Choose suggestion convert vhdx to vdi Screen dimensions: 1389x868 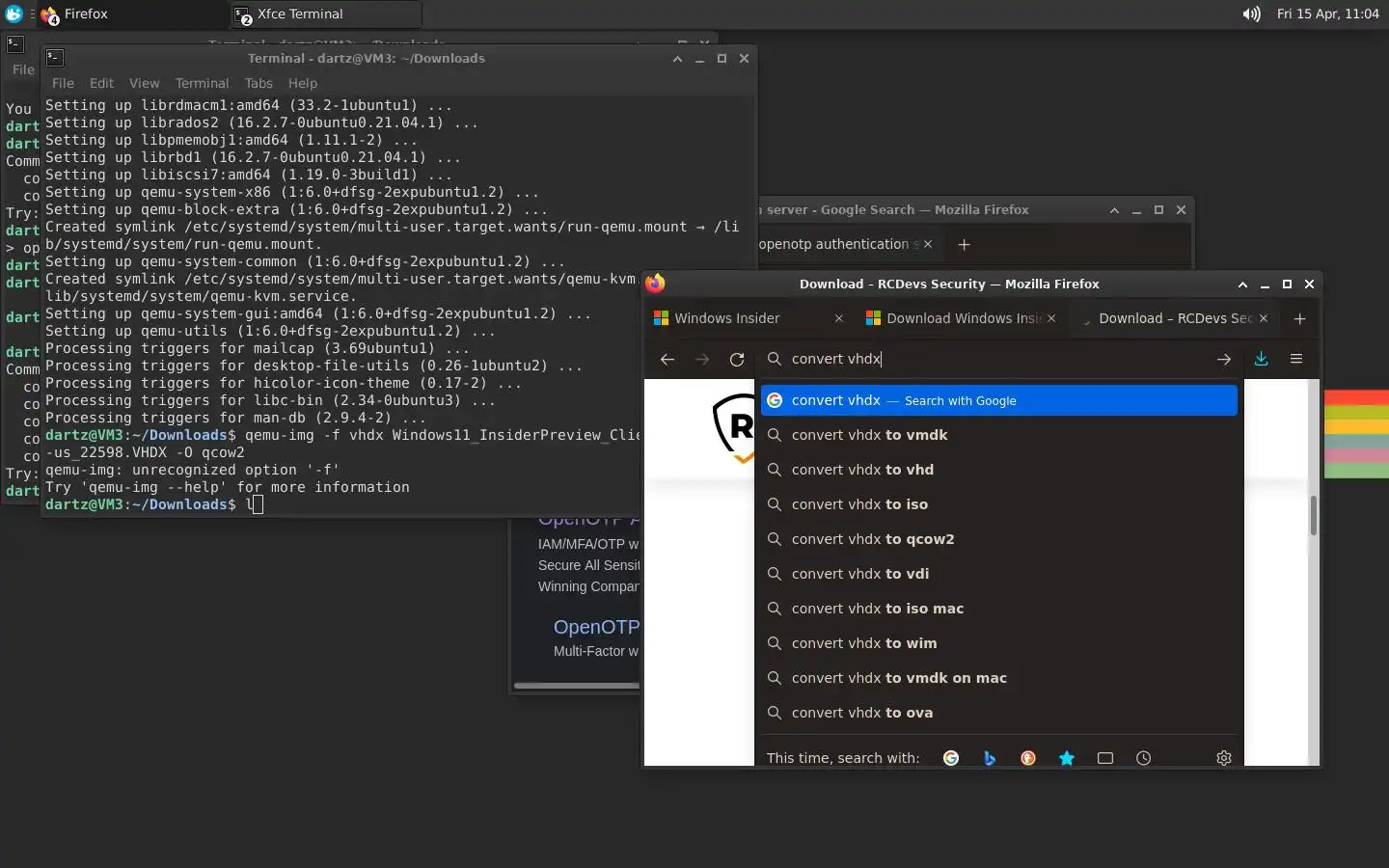point(999,574)
